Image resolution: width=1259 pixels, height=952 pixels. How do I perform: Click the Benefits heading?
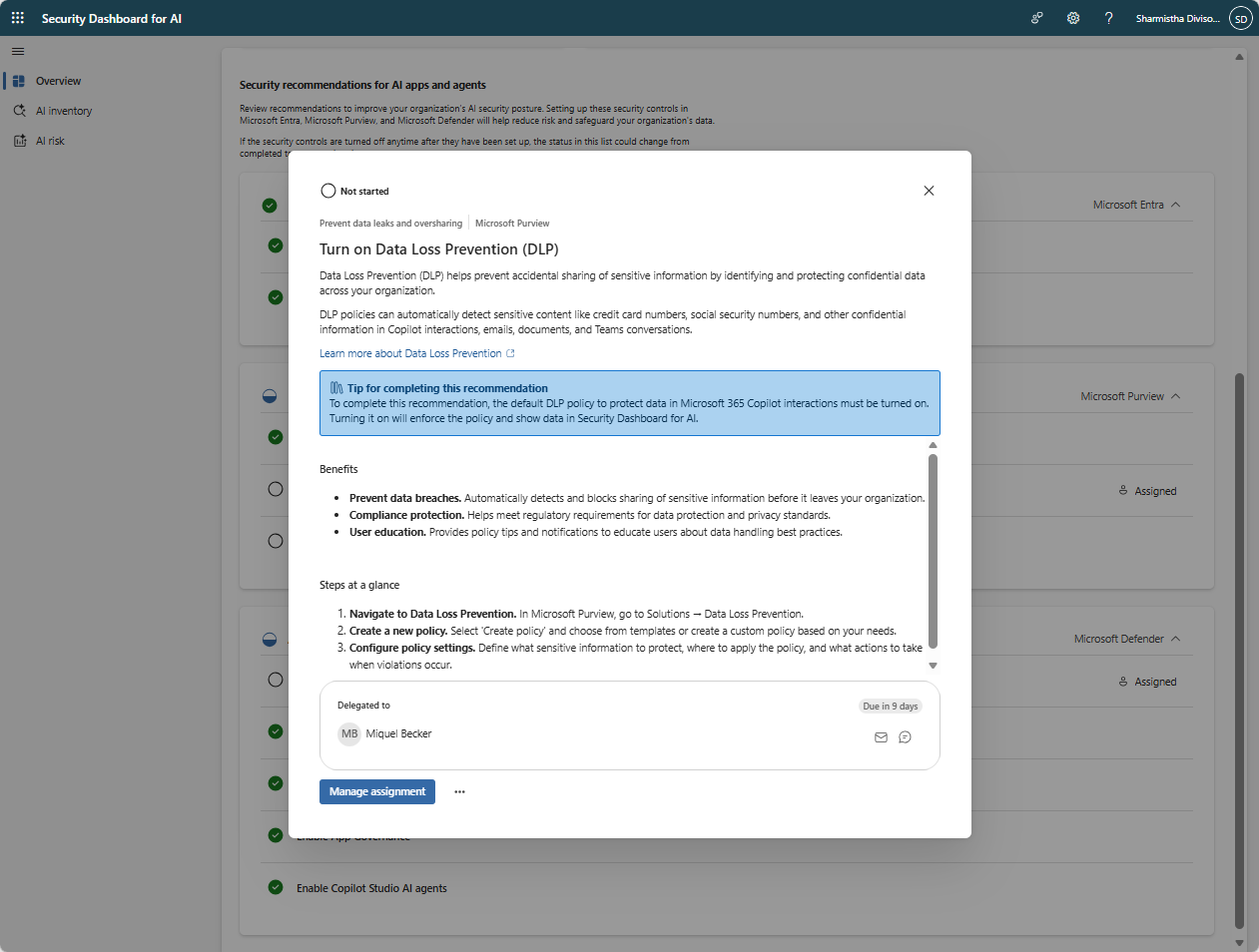point(338,469)
